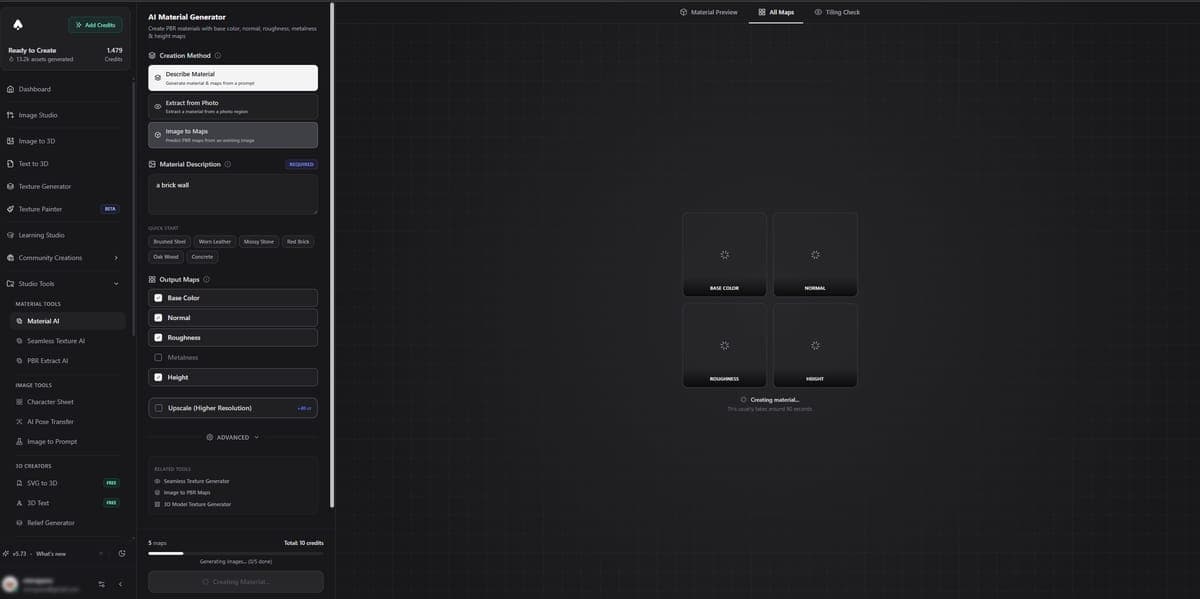Collapse the Studio Tools section chevron

[116, 284]
